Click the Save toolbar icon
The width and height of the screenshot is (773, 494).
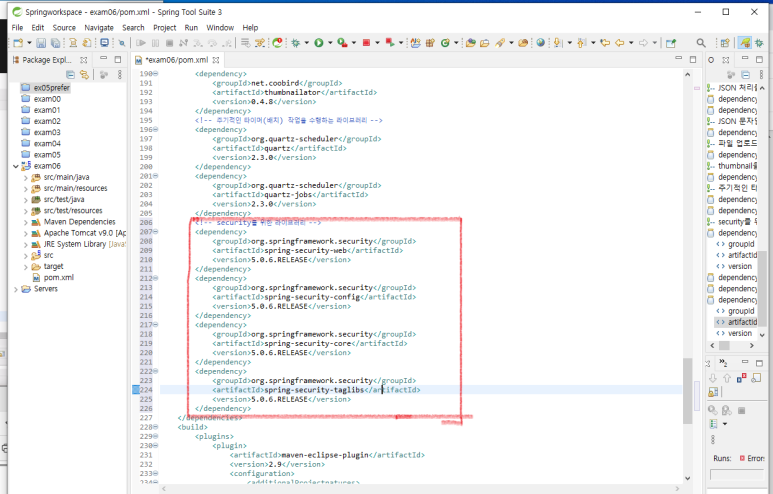tap(41, 43)
